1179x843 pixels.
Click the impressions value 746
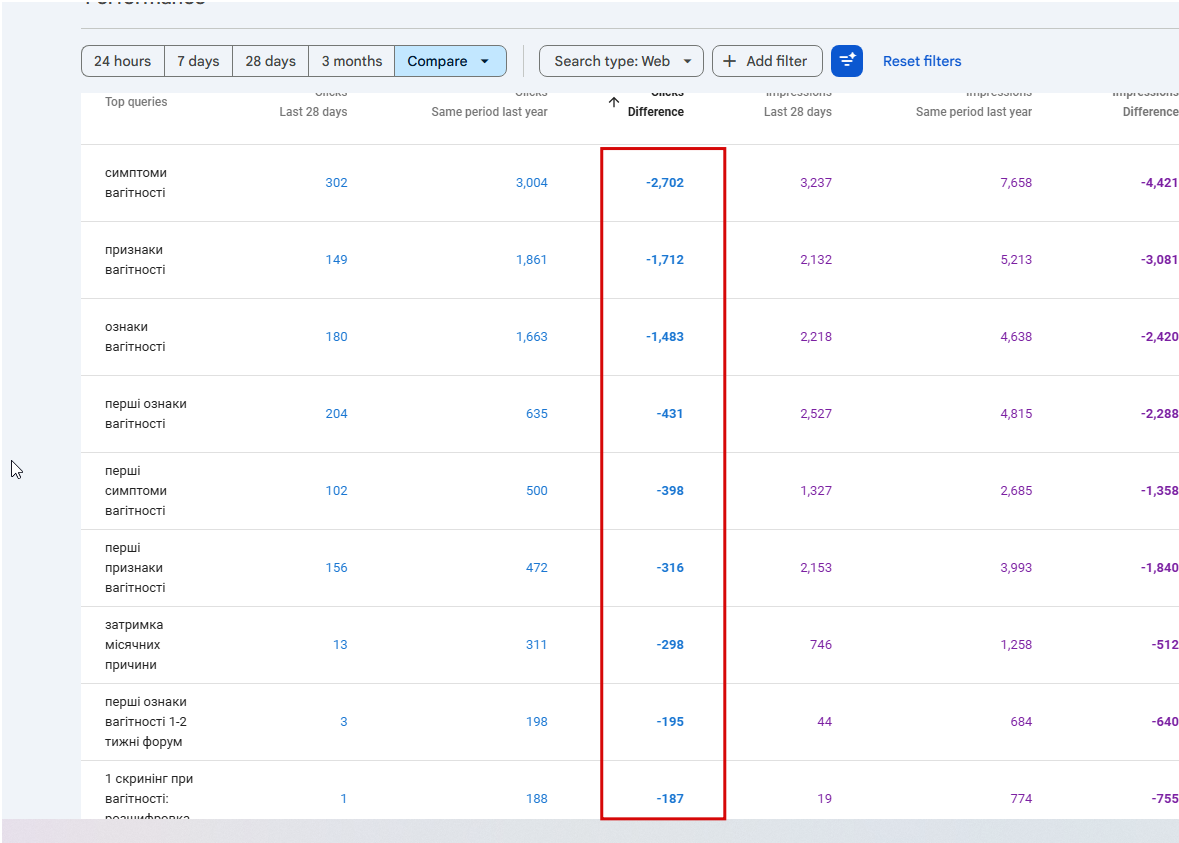821,644
